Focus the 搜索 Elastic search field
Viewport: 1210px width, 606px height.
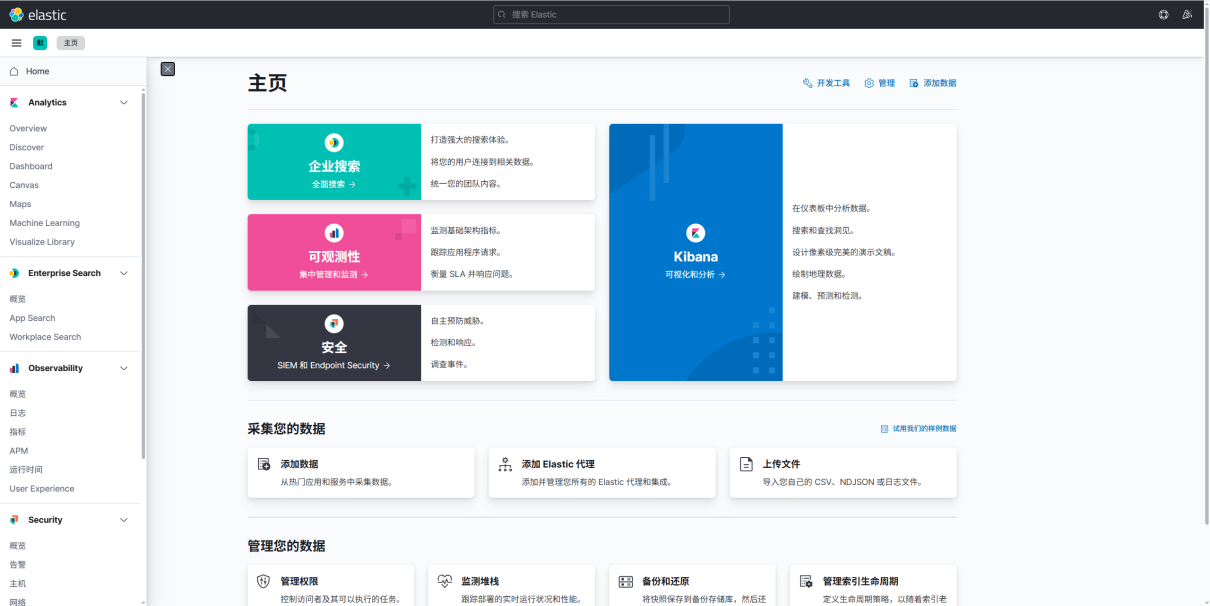click(611, 15)
